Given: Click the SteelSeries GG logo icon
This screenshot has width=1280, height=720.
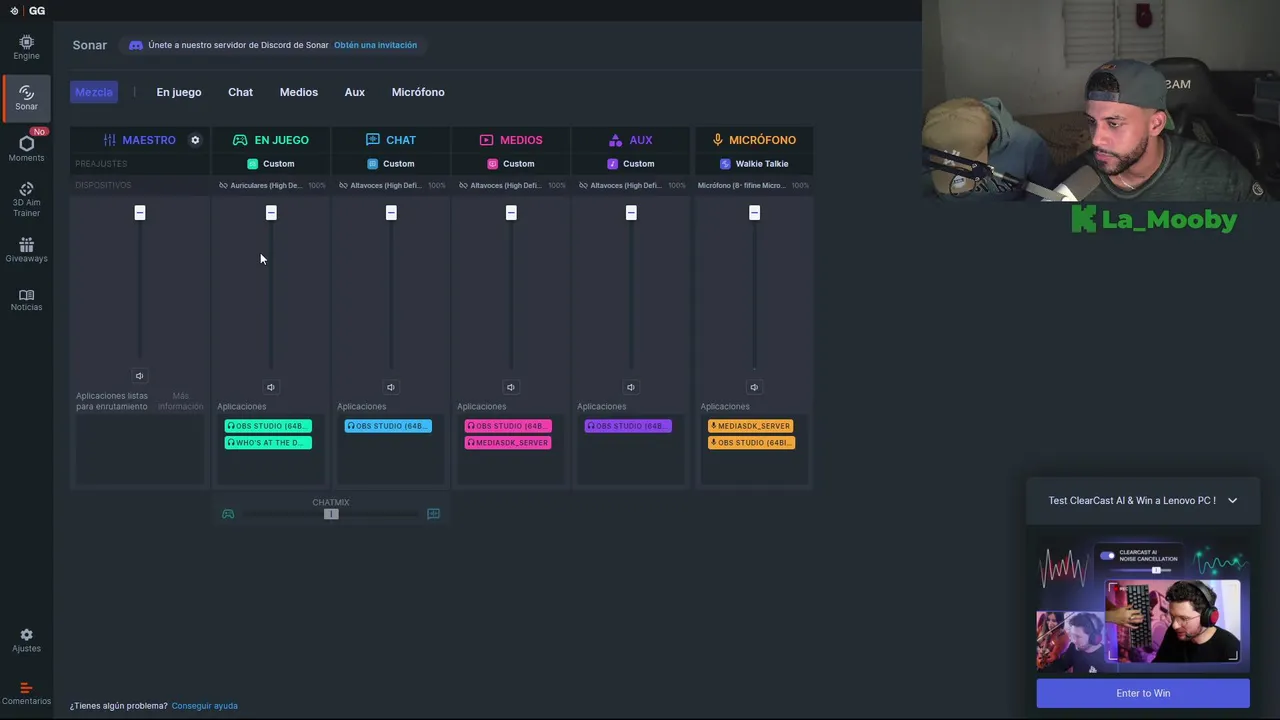Looking at the screenshot, I should coord(14,11).
